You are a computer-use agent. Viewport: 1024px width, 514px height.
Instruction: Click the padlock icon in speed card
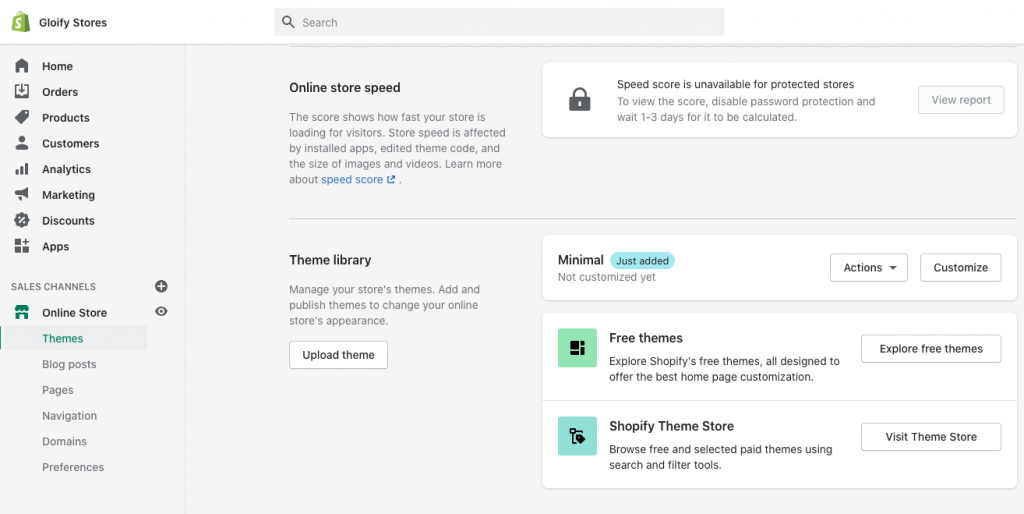pos(579,100)
